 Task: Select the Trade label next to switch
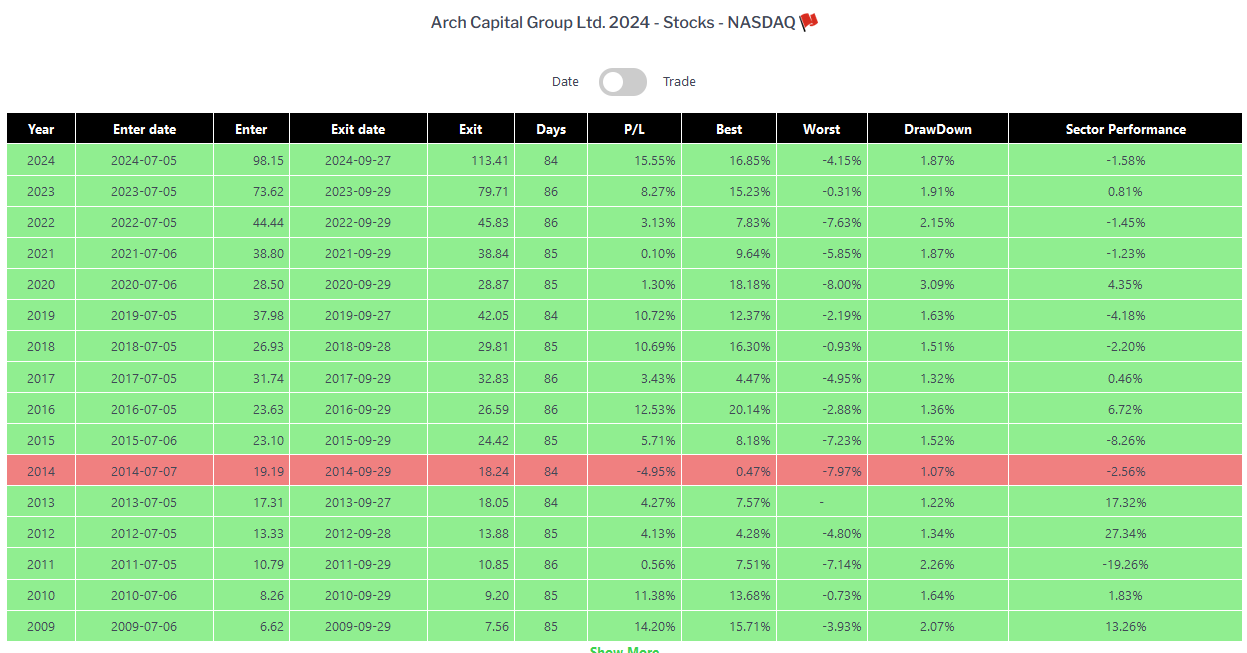click(x=679, y=82)
